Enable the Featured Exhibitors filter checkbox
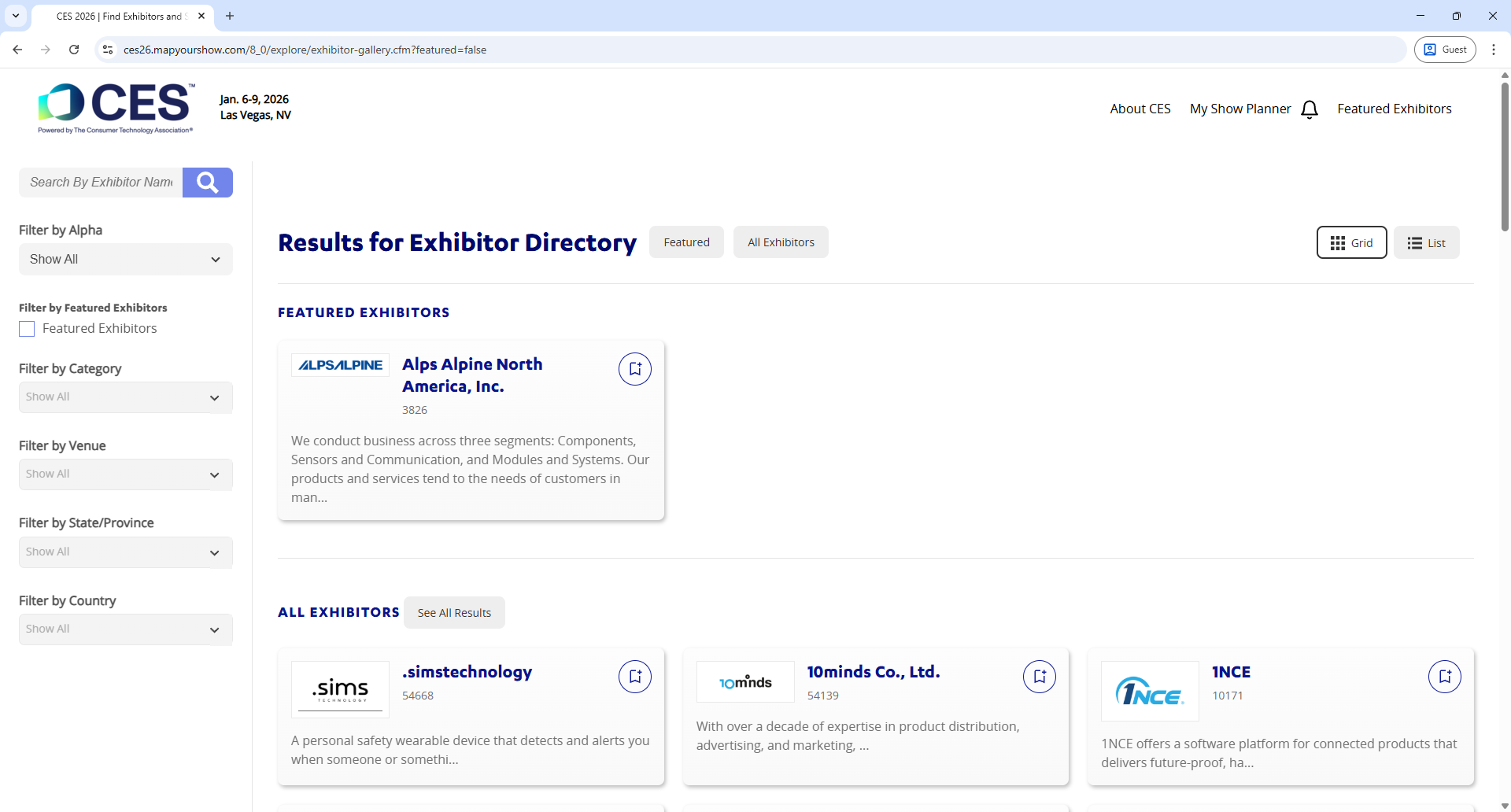Viewport: 1511px width, 812px height. (x=26, y=329)
